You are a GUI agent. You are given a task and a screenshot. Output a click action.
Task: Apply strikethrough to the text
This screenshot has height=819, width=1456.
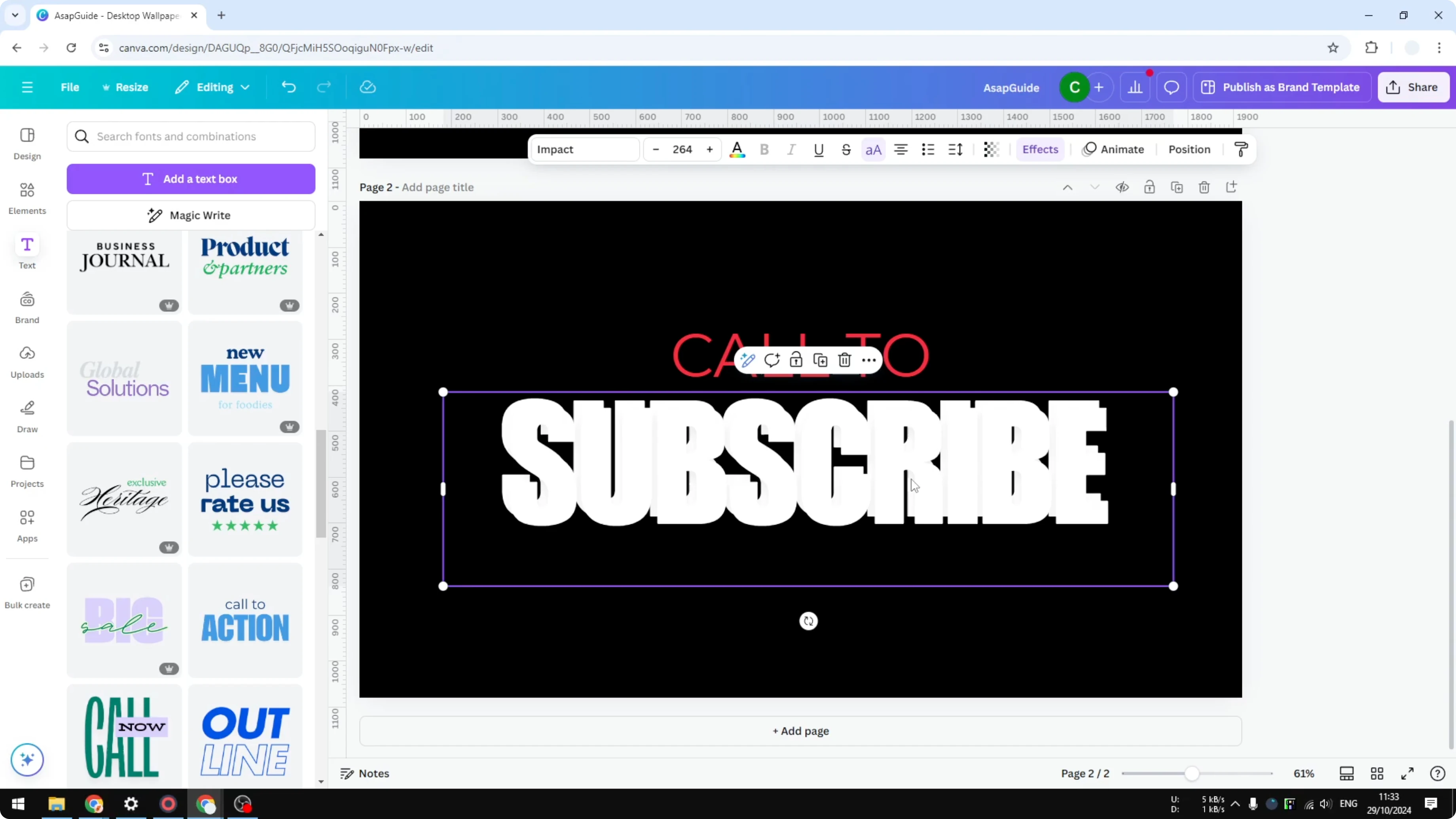(x=846, y=149)
